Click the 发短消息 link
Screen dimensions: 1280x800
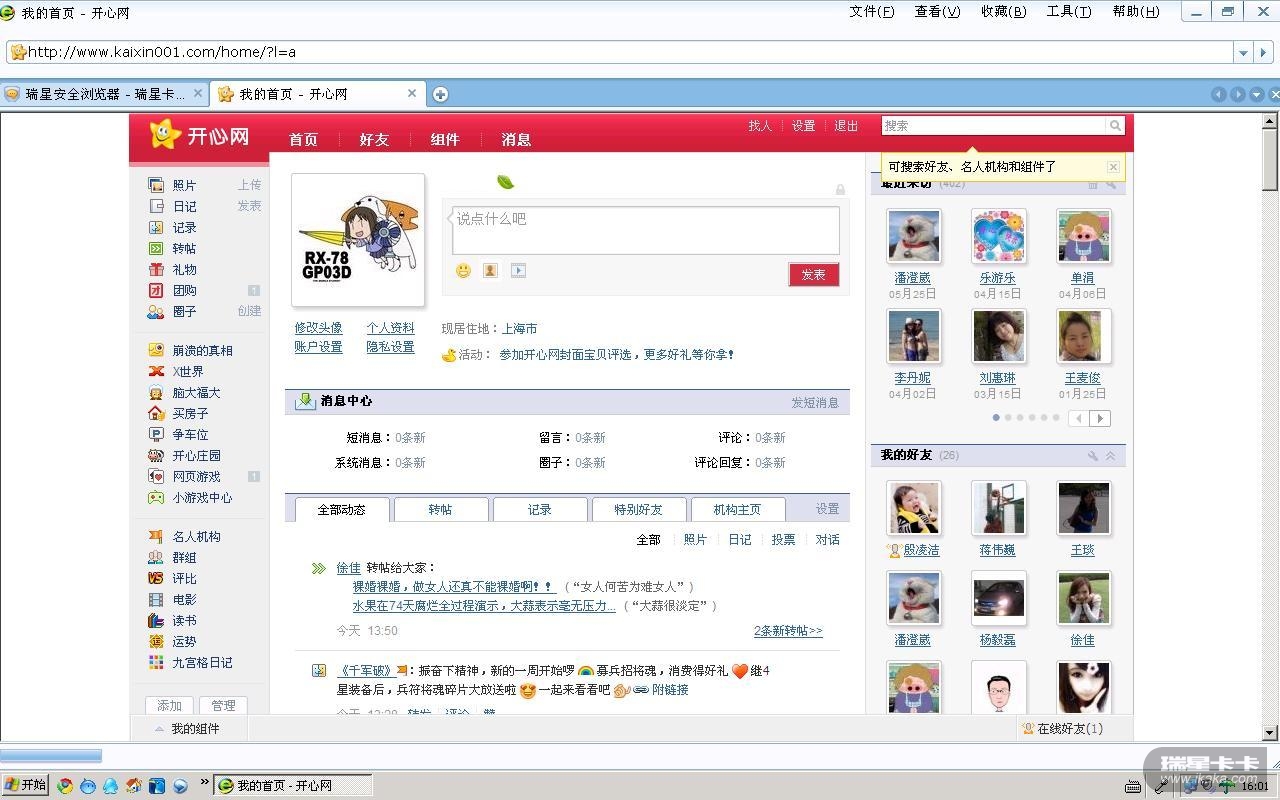coord(815,402)
